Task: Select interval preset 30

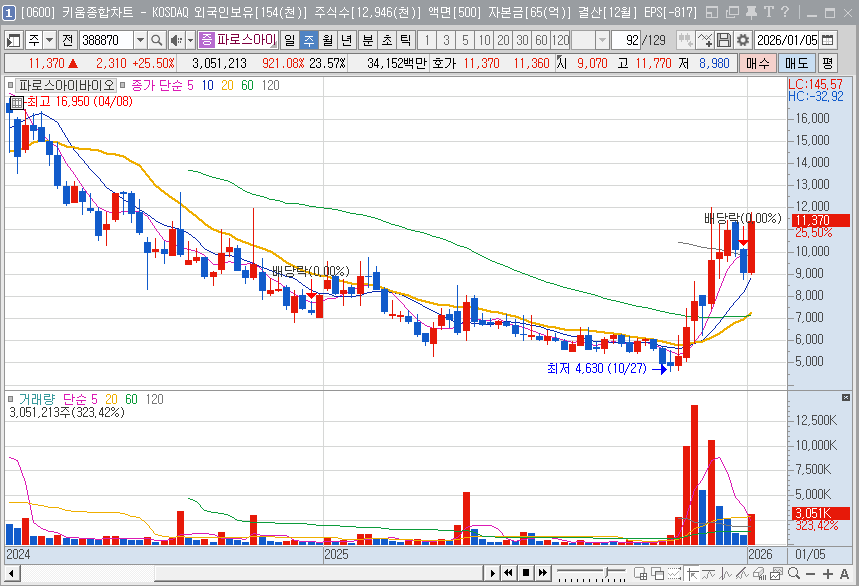Action: 522,40
